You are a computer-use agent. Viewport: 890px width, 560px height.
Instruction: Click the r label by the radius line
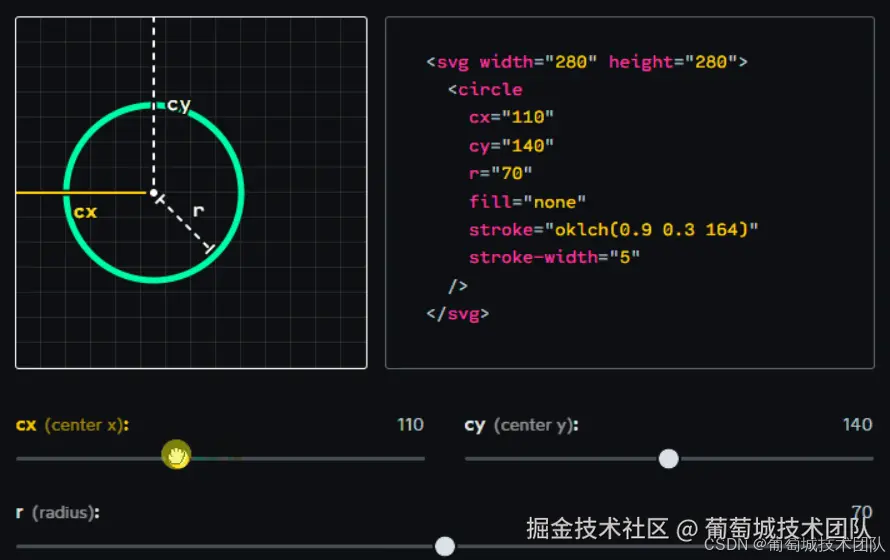pyautogui.click(x=198, y=211)
